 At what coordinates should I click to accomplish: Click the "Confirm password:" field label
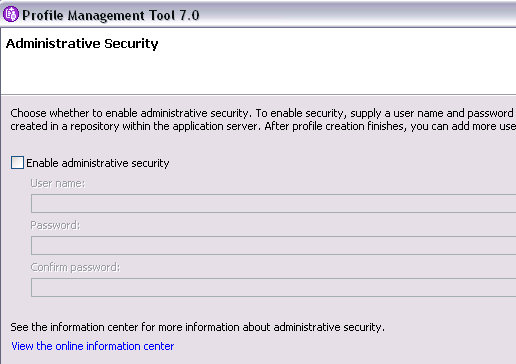click(x=75, y=267)
